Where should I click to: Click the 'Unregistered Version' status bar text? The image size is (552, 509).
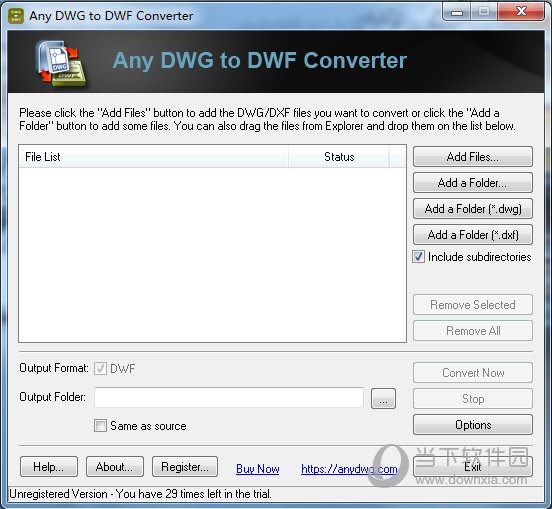141,494
